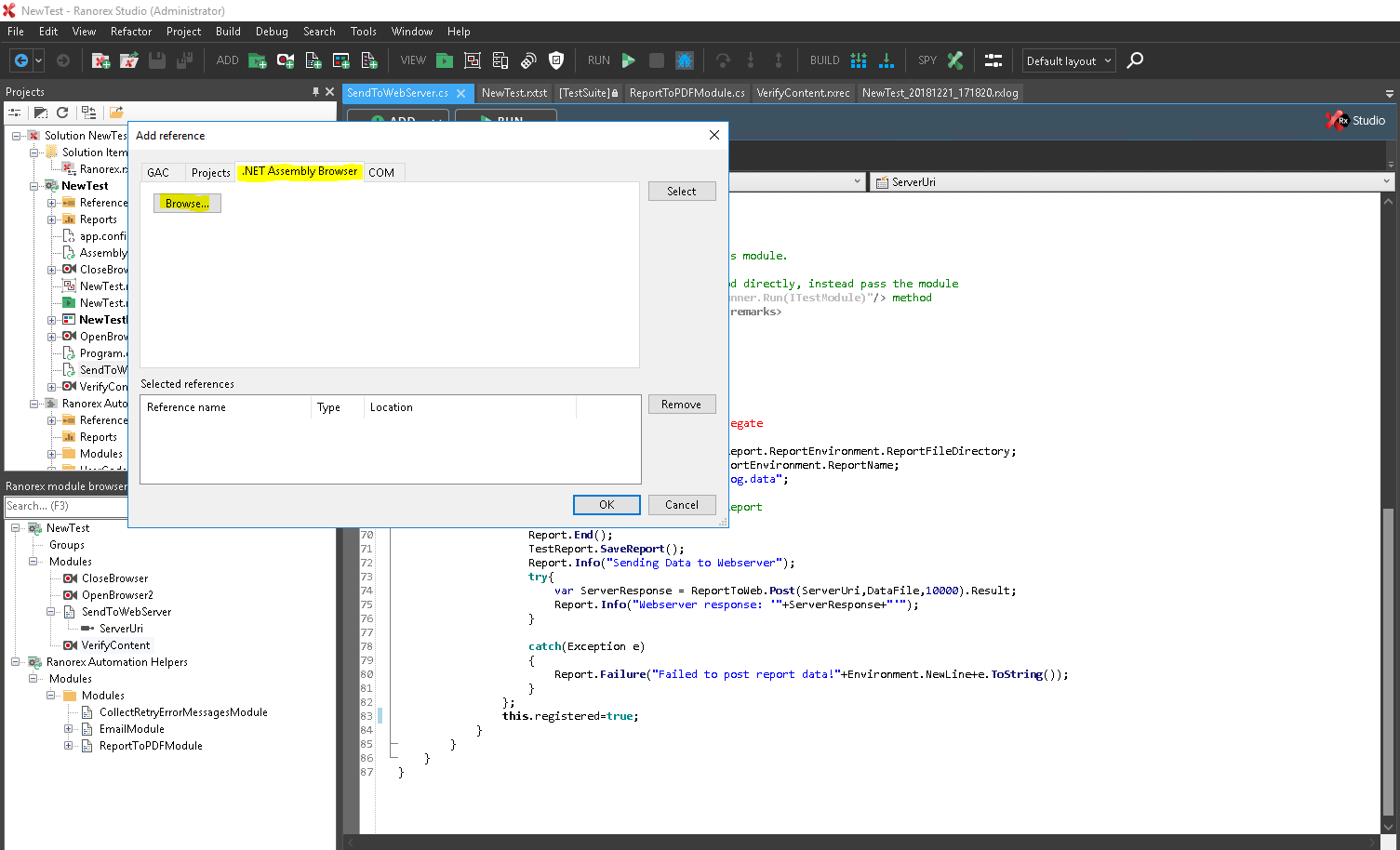The image size is (1400, 850).
Task: Open the Refactor menu
Action: pyautogui.click(x=130, y=32)
